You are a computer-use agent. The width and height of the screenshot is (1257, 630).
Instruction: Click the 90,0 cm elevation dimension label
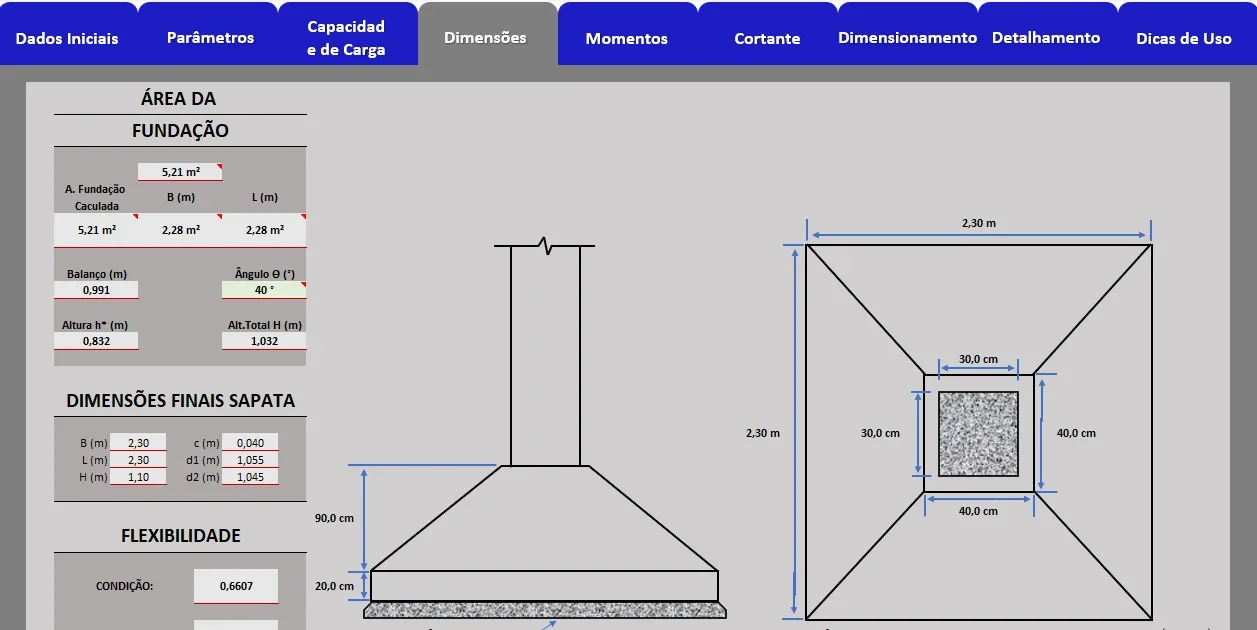click(x=335, y=518)
